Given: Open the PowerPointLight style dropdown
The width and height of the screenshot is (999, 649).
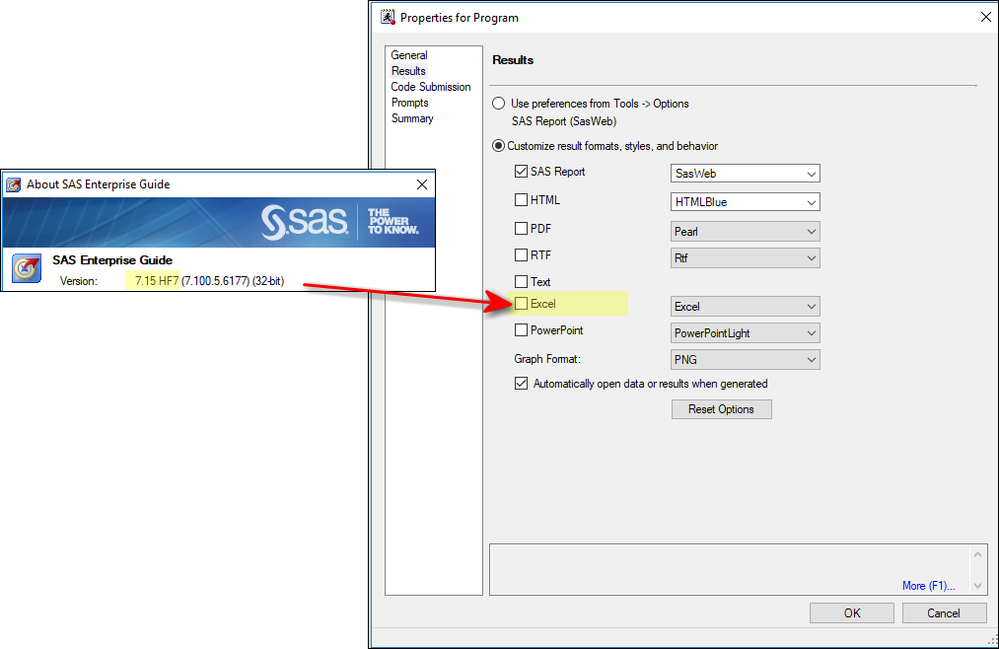Looking at the screenshot, I should (x=745, y=333).
